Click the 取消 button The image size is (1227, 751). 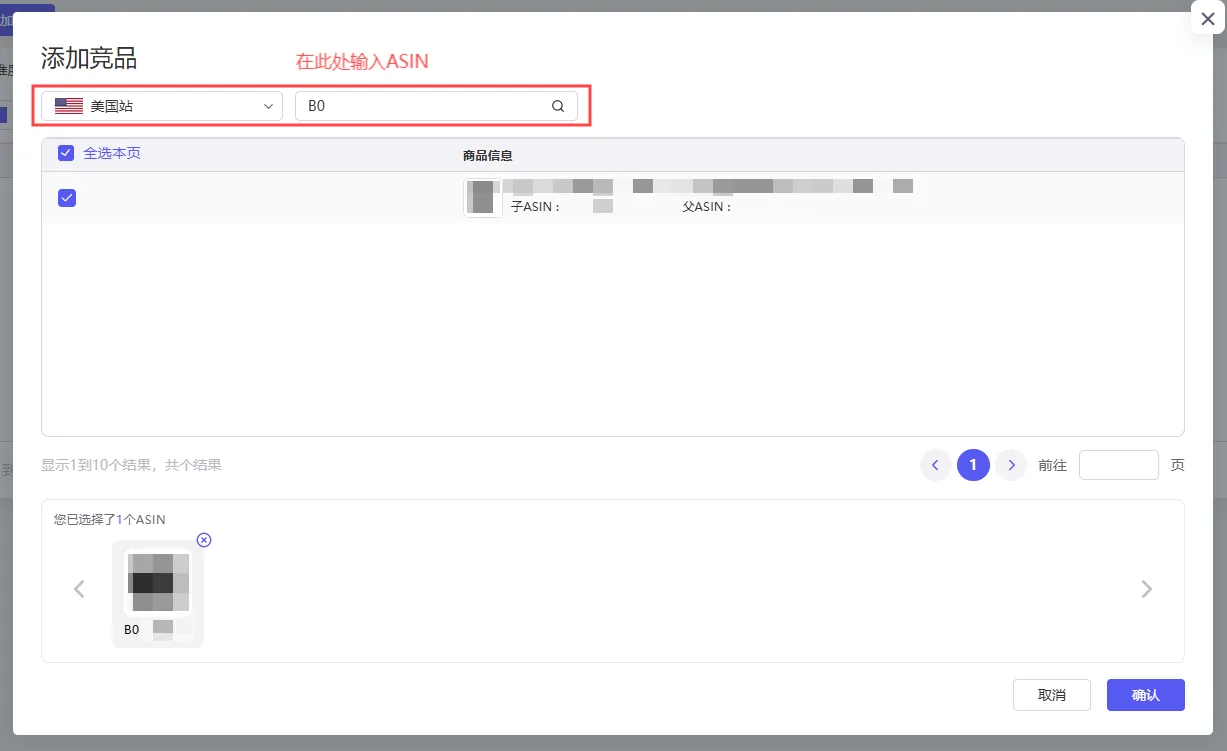(x=1052, y=695)
